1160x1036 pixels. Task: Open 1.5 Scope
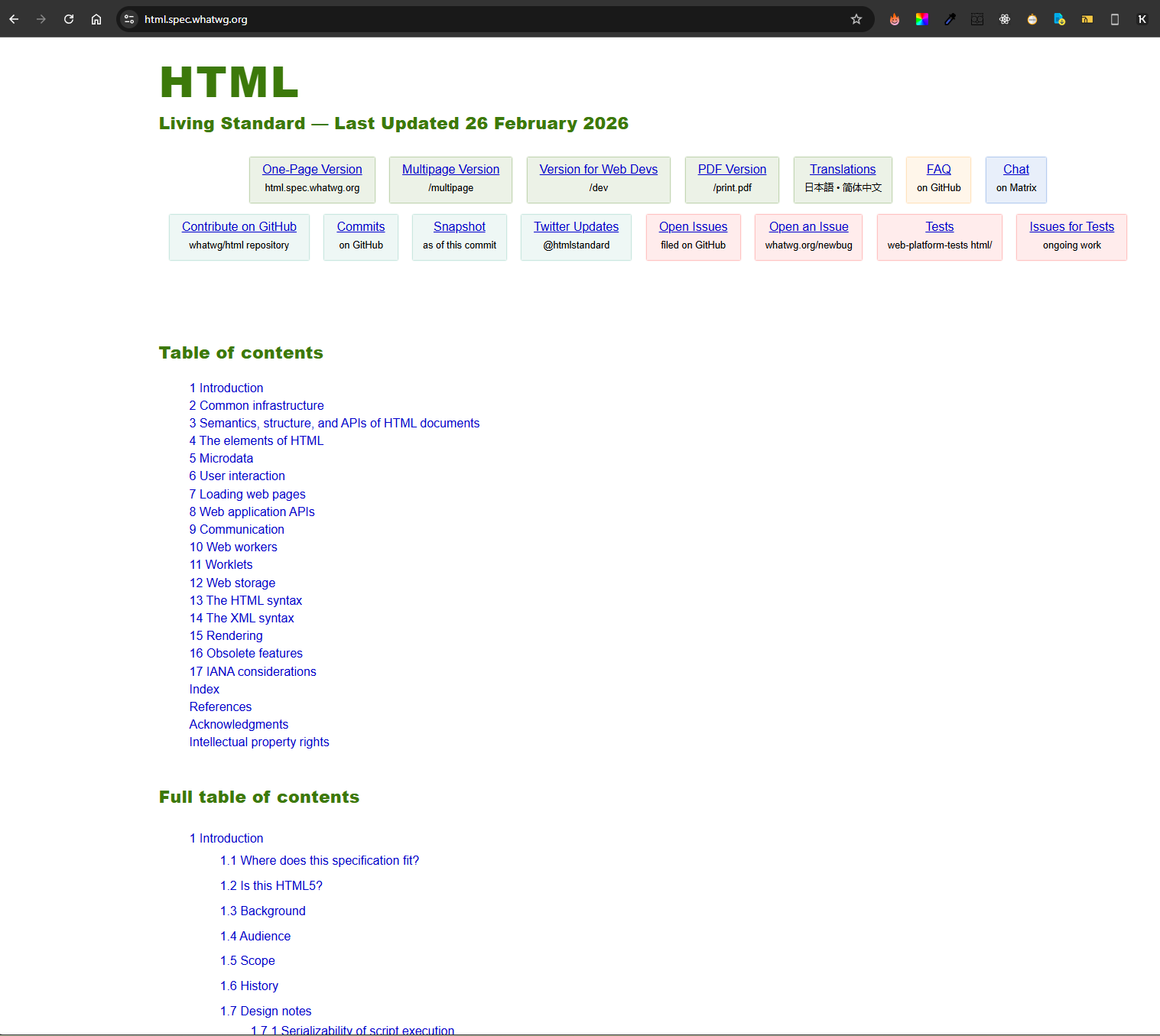(x=248, y=960)
